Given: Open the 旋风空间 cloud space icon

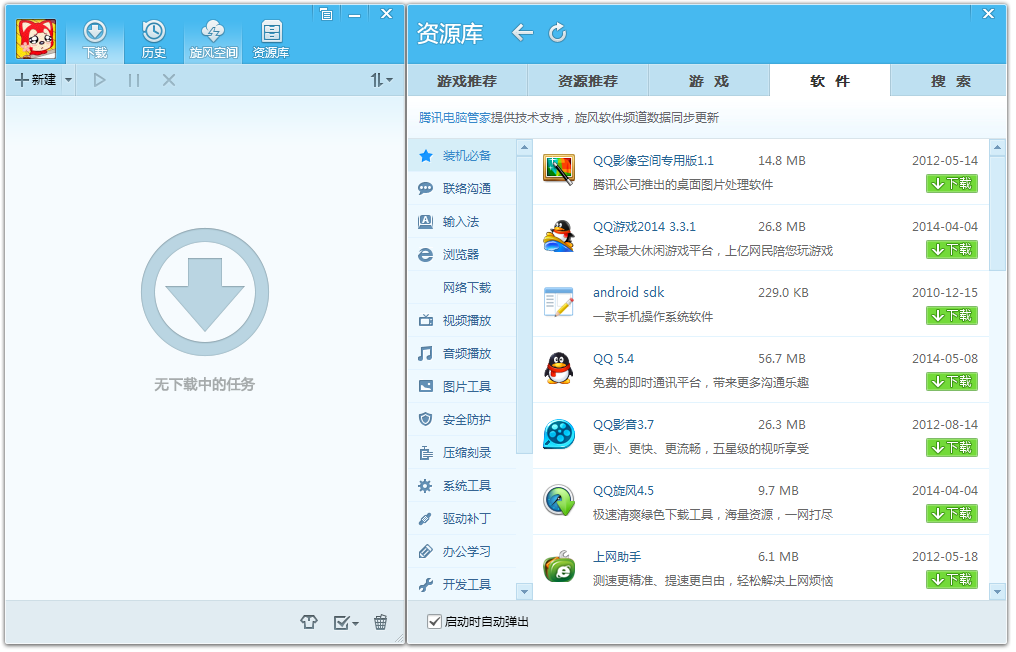Looking at the screenshot, I should coord(213,38).
